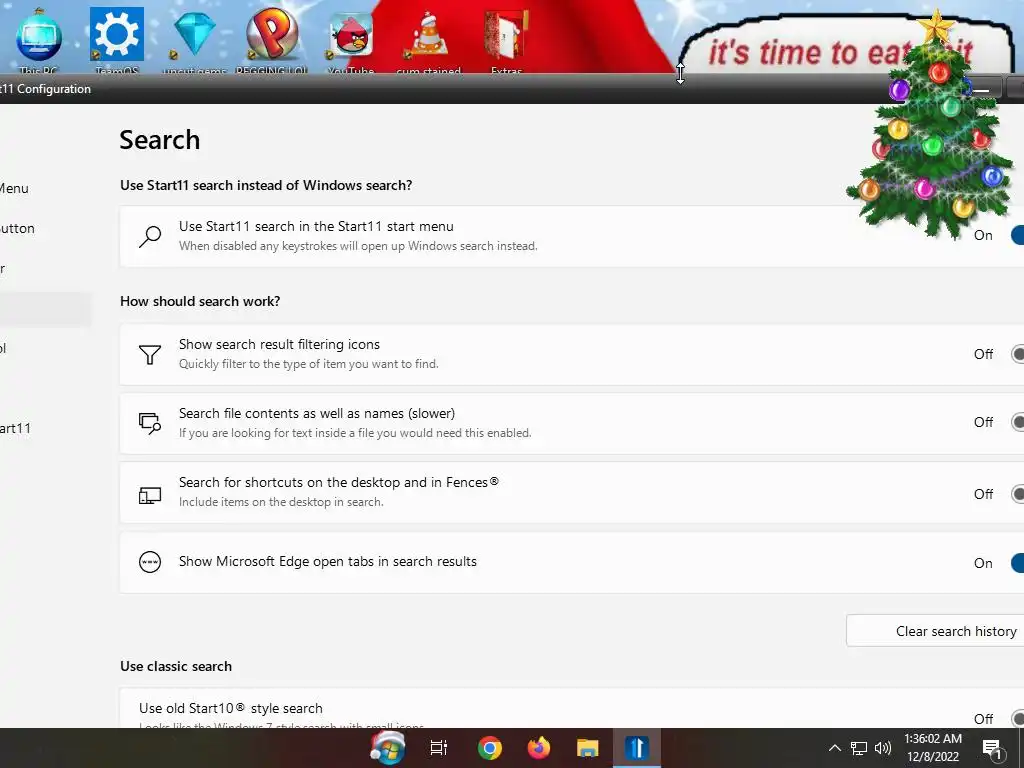Open the network tray icon
This screenshot has height=768, width=1024.
point(859,748)
